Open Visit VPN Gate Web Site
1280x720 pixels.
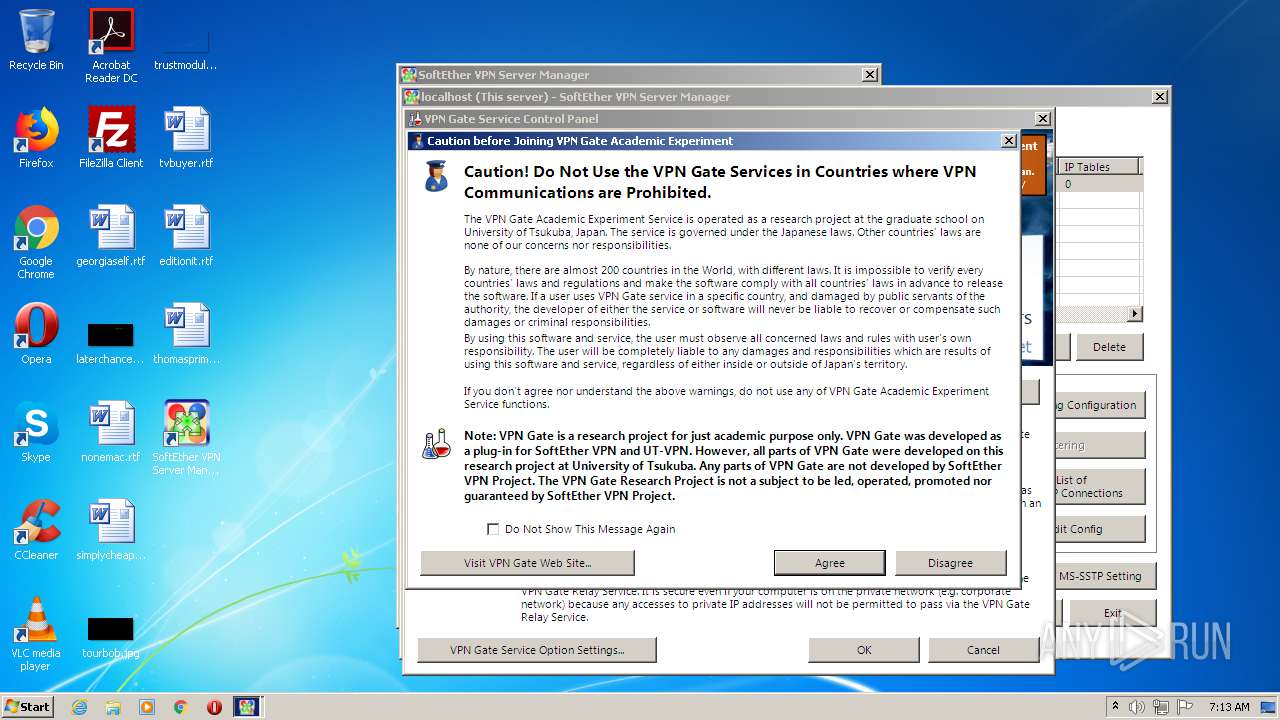(527, 563)
